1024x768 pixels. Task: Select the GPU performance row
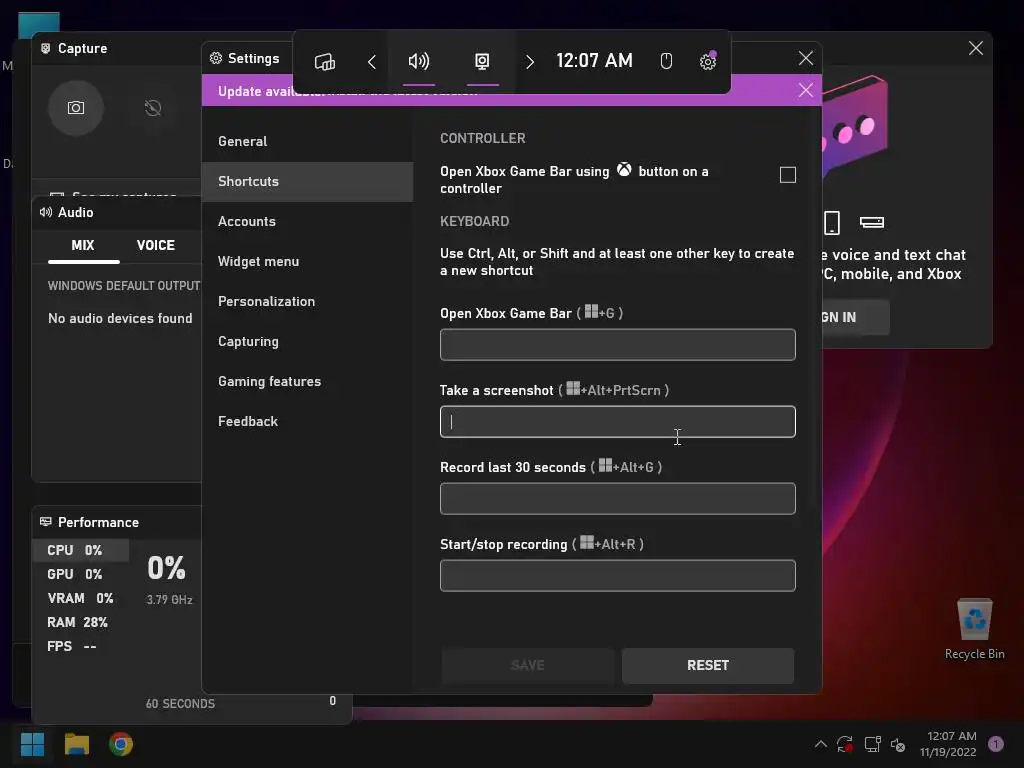(x=80, y=575)
